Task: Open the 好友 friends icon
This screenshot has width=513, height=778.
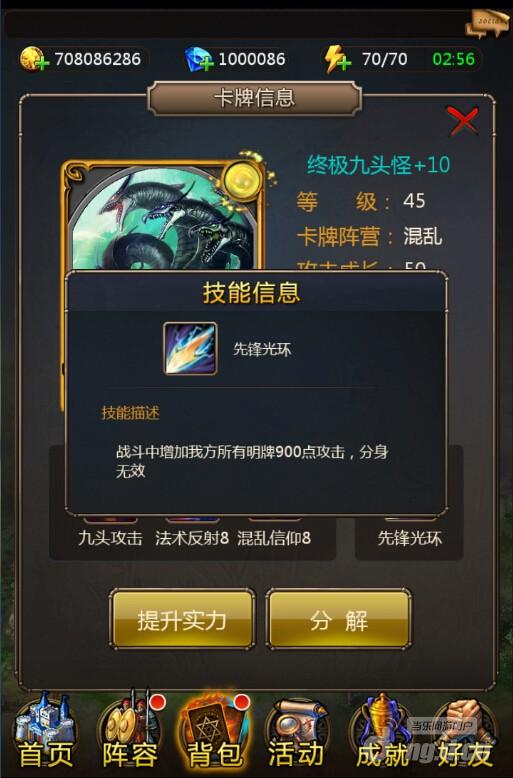Action: pyautogui.click(x=464, y=729)
